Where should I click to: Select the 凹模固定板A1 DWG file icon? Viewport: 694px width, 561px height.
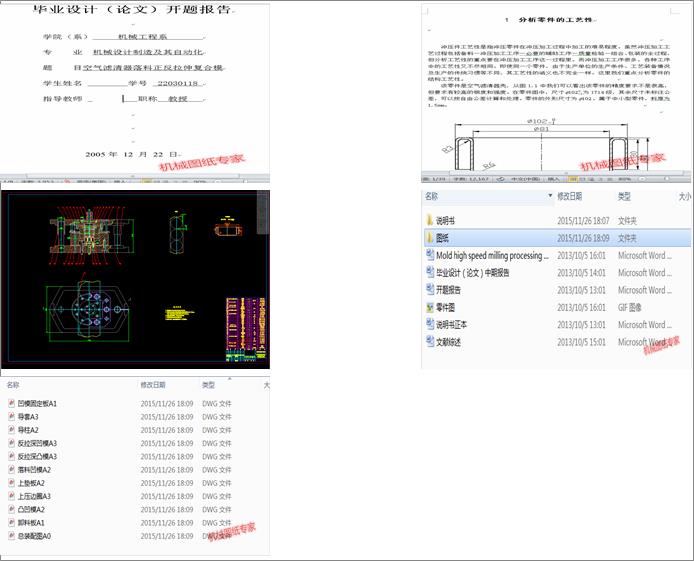coord(12,403)
